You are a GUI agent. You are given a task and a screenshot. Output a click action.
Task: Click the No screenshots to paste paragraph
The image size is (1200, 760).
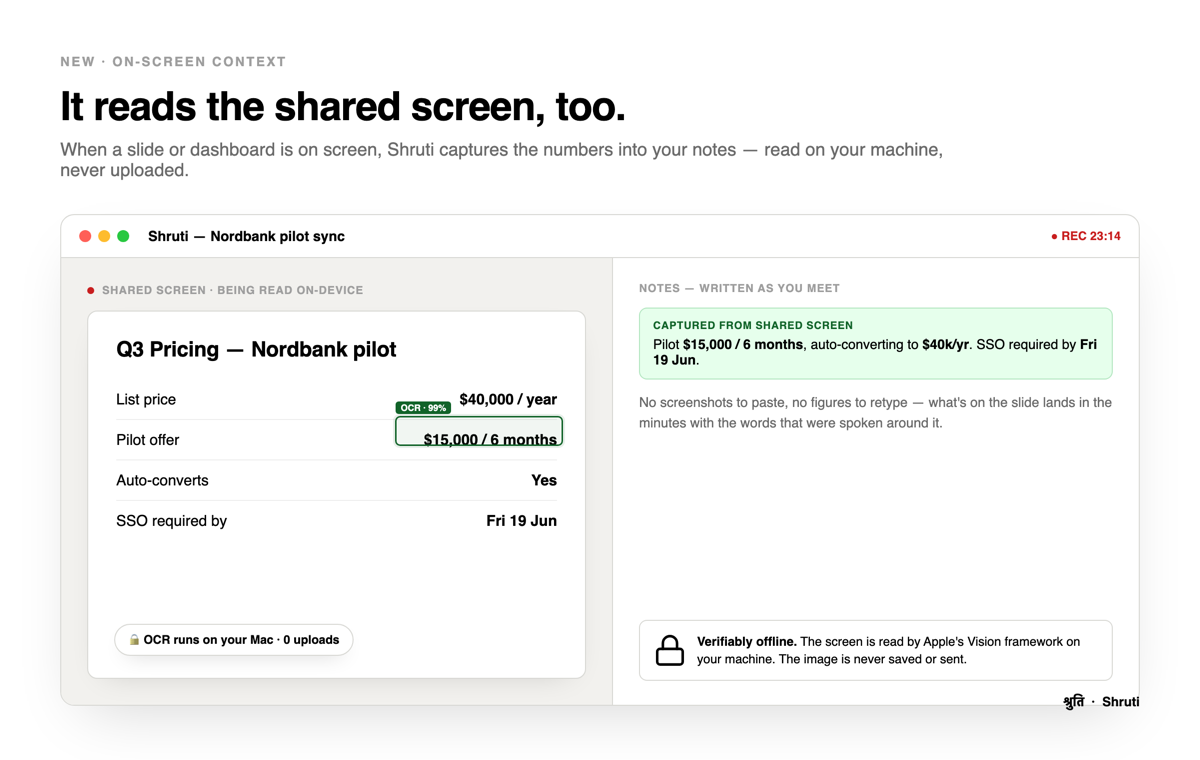pos(876,413)
